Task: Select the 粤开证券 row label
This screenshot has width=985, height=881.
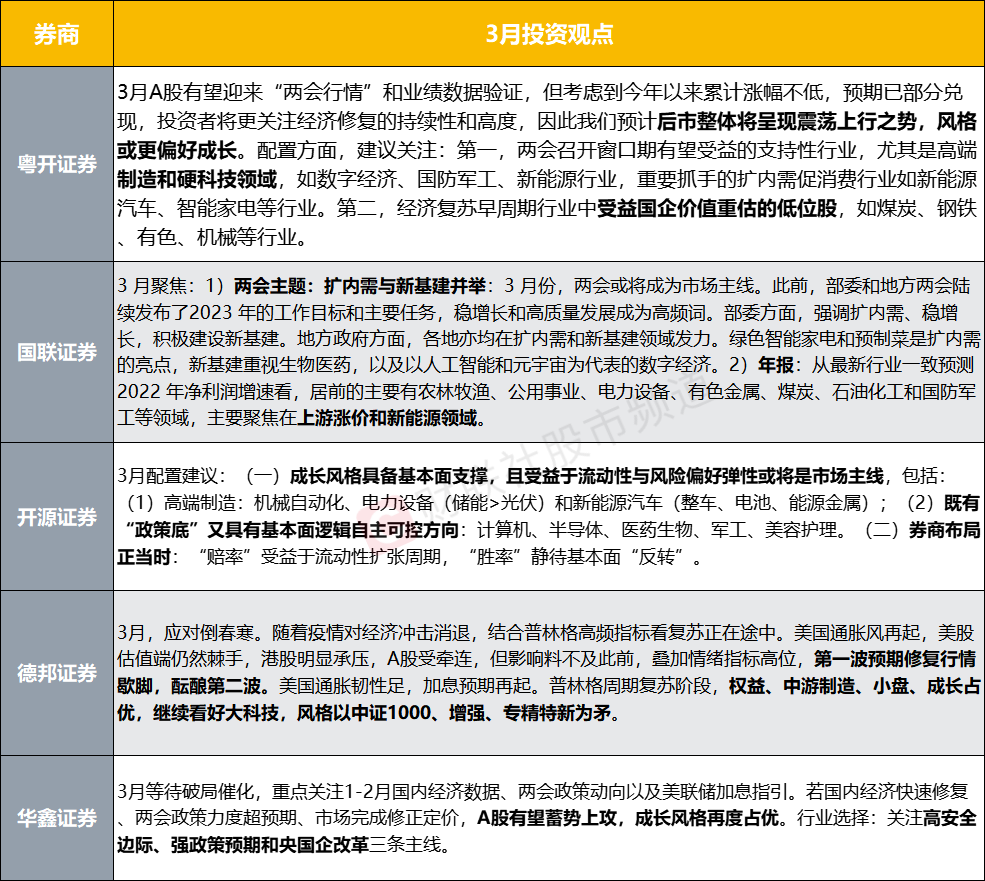Action: [x=57, y=165]
